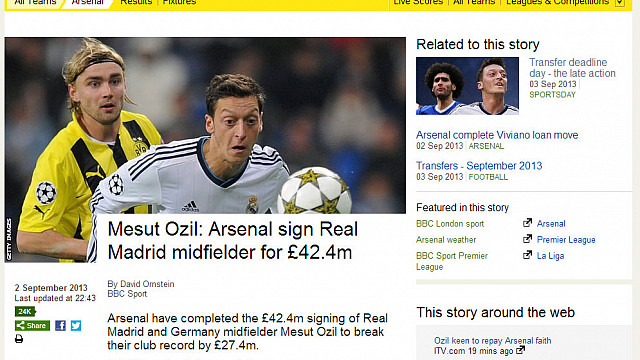Expand the Leagues & Competitions dropdown arrow

pyautogui.click(x=620, y=2)
